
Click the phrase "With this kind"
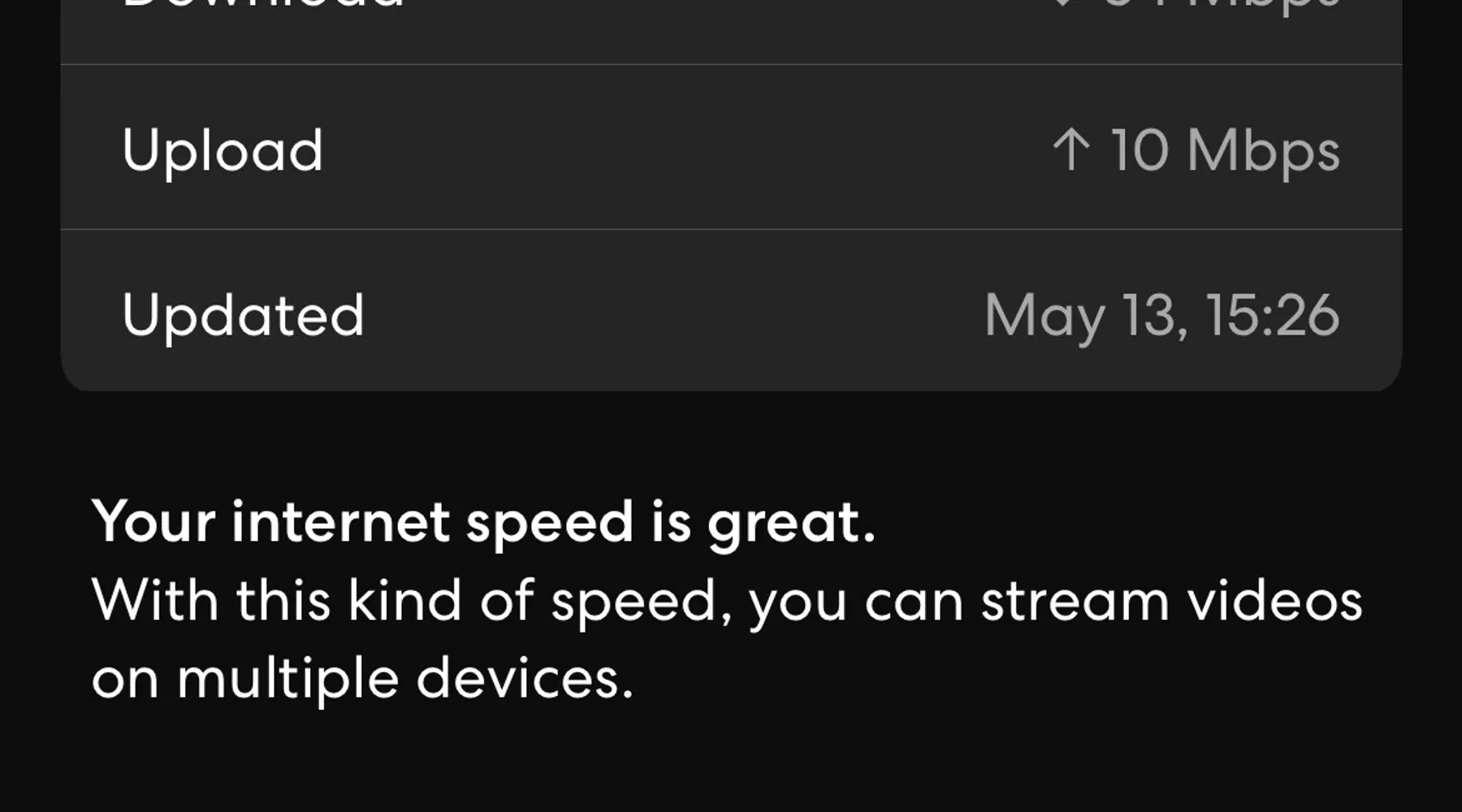(276, 601)
